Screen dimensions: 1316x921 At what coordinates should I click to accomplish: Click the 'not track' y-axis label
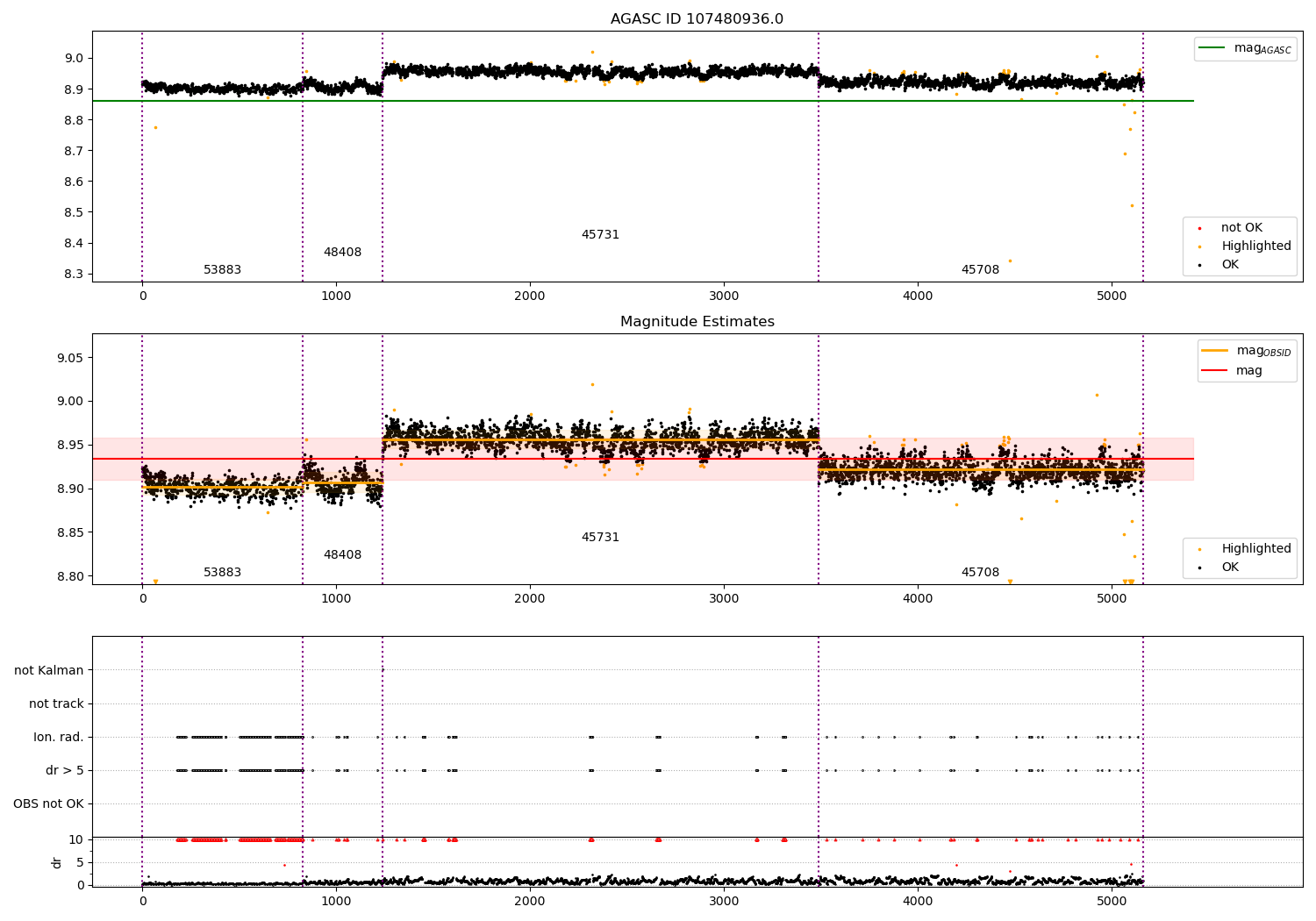[56, 704]
